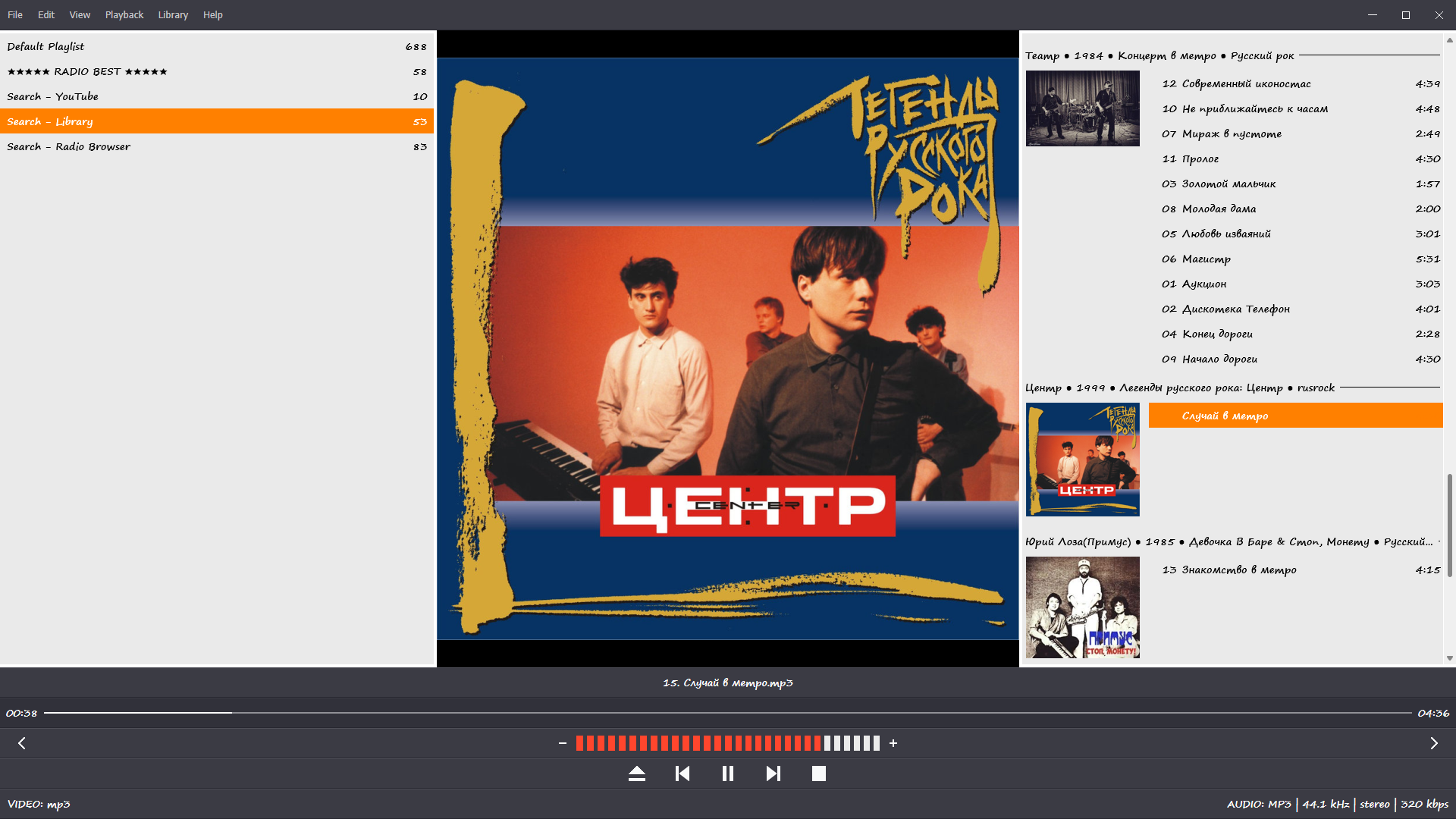Select track 06 Магистр
The height and width of the screenshot is (819, 1456).
(1296, 259)
